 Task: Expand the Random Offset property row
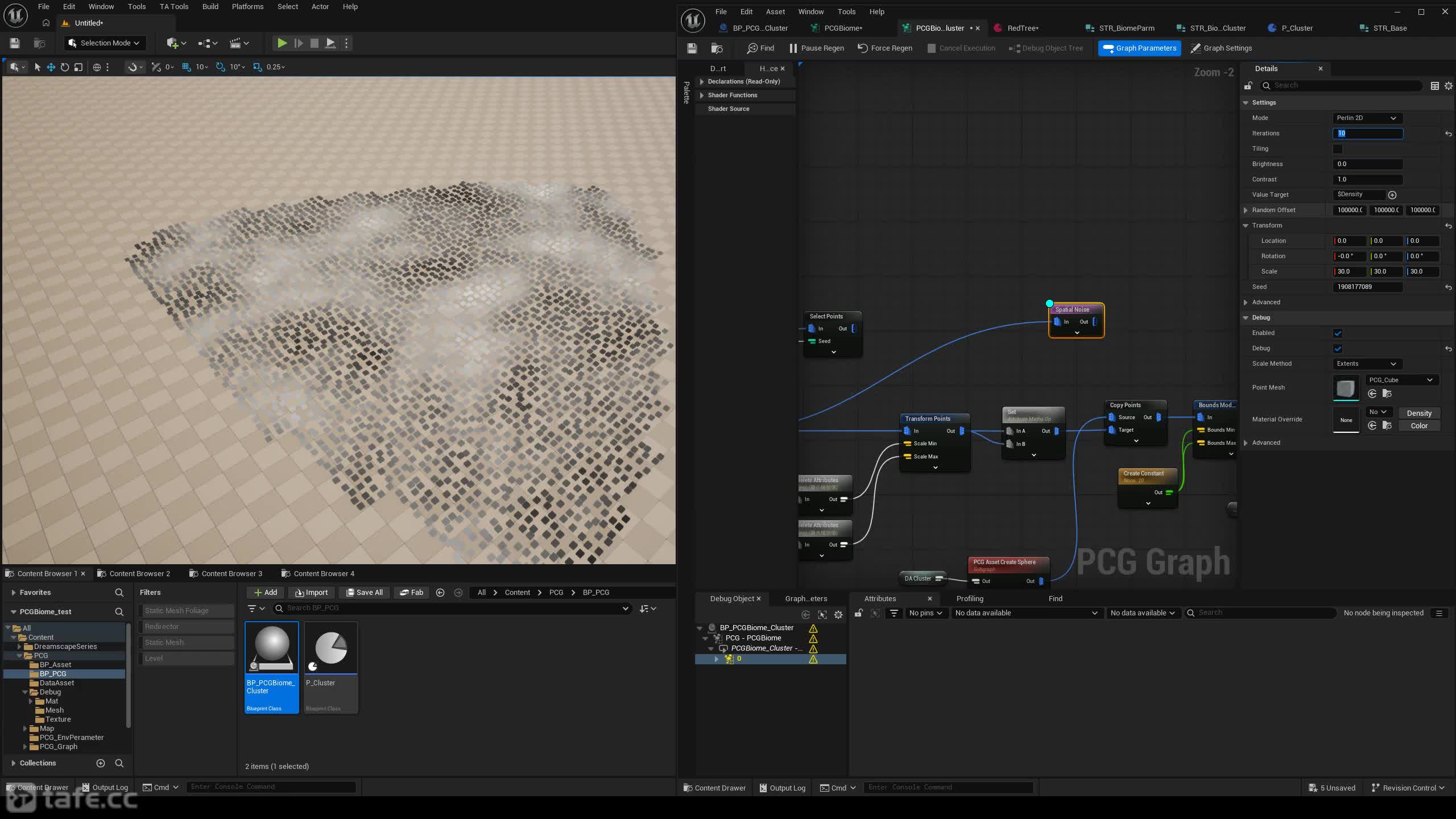(1246, 210)
